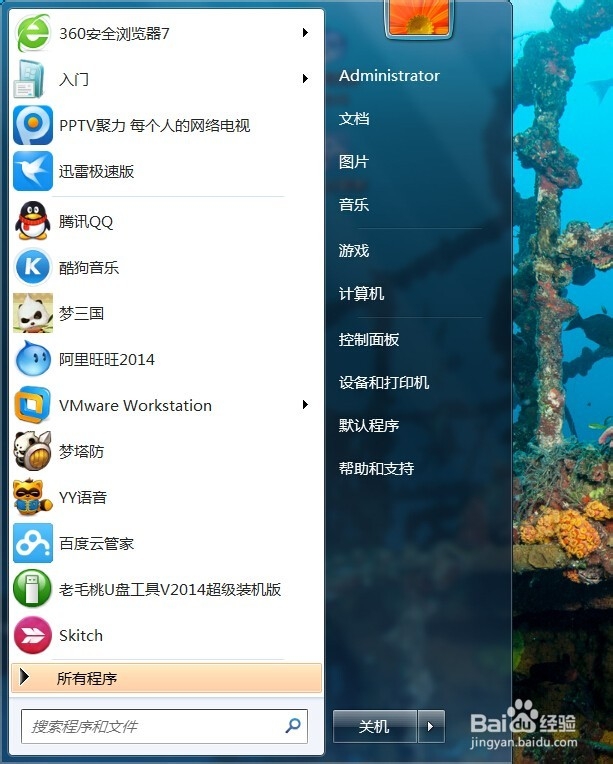Open the 梦塔防 game icon
The width and height of the screenshot is (613, 764).
tap(33, 451)
